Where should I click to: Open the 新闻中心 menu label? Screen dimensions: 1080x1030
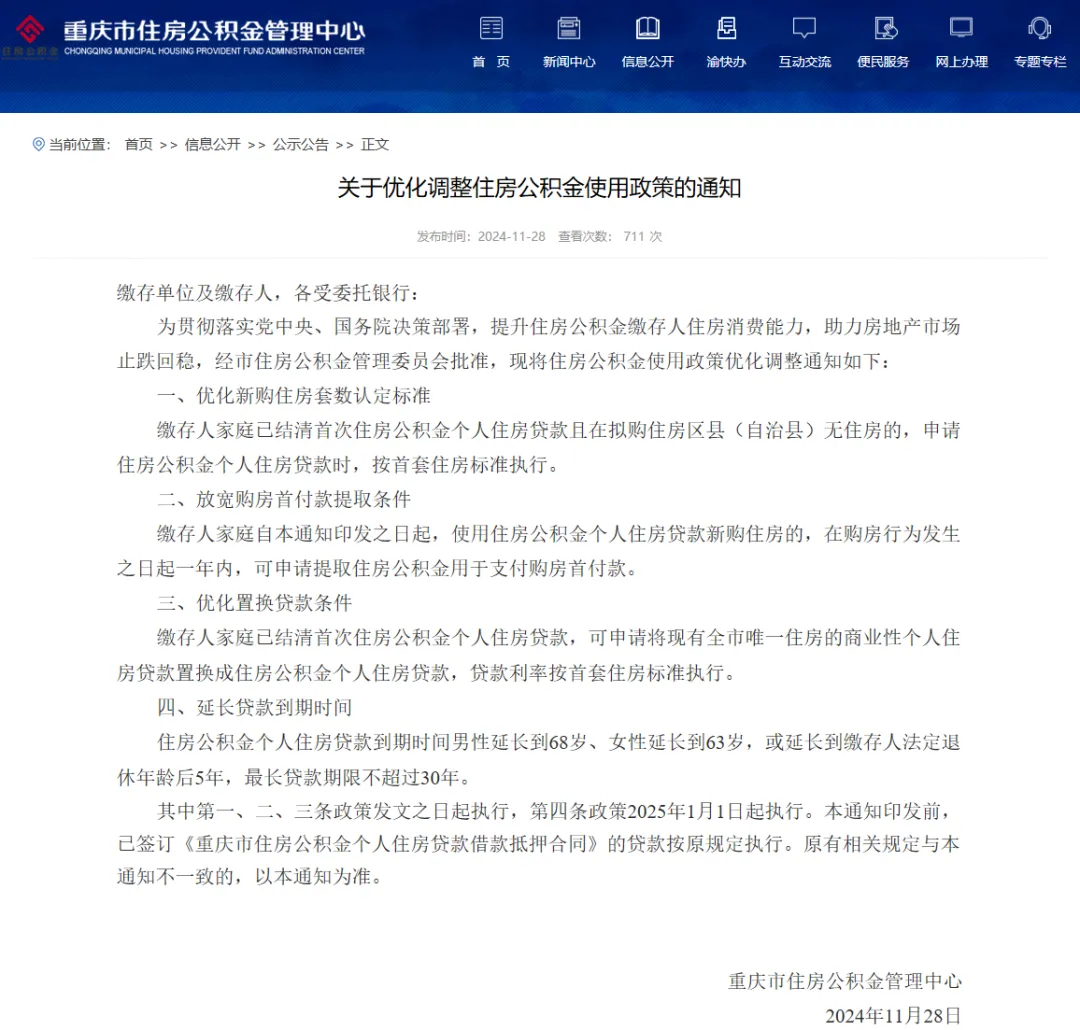pyautogui.click(x=569, y=62)
